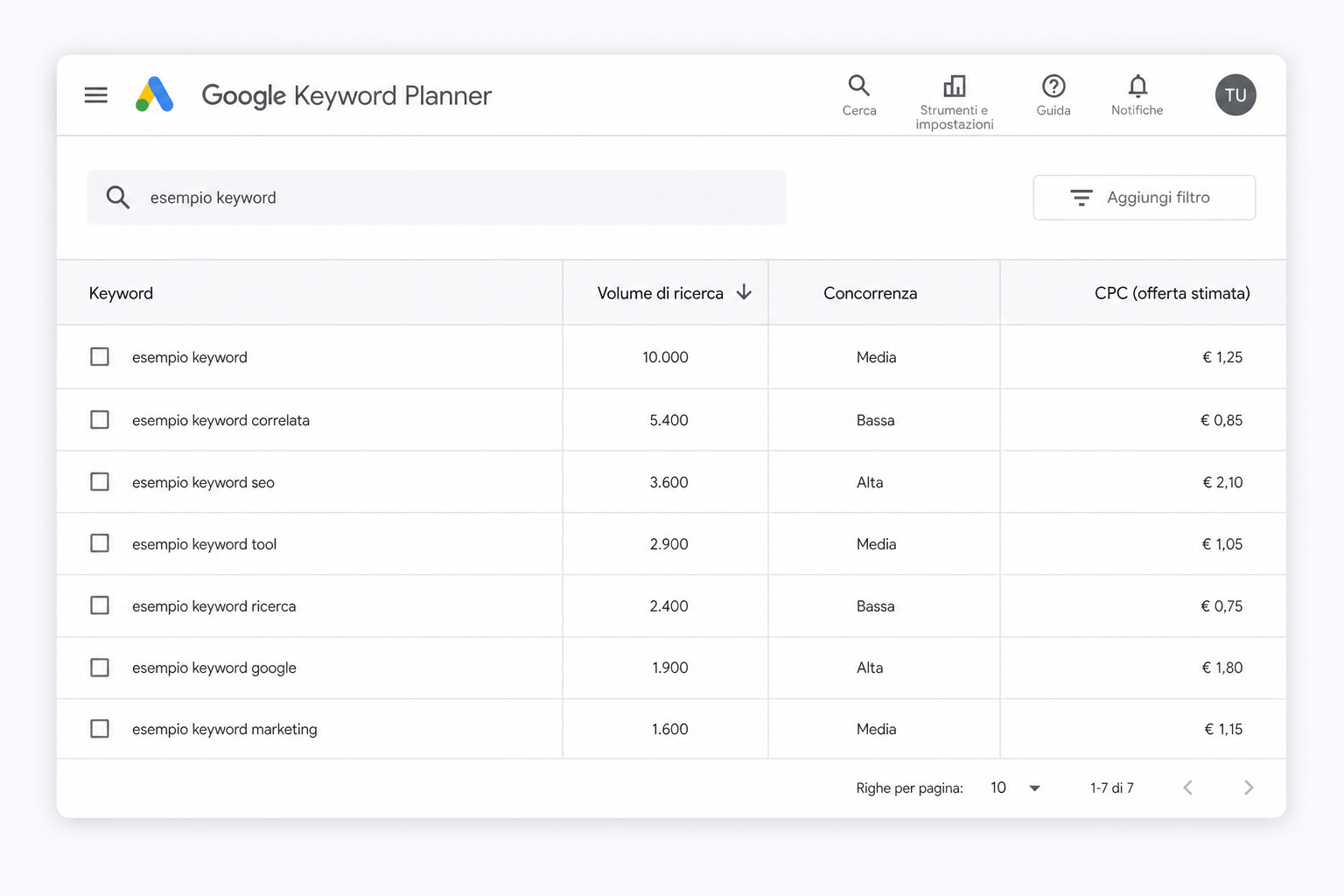
Task: Click the 1-7 di 7 pagination text
Action: click(x=1112, y=787)
